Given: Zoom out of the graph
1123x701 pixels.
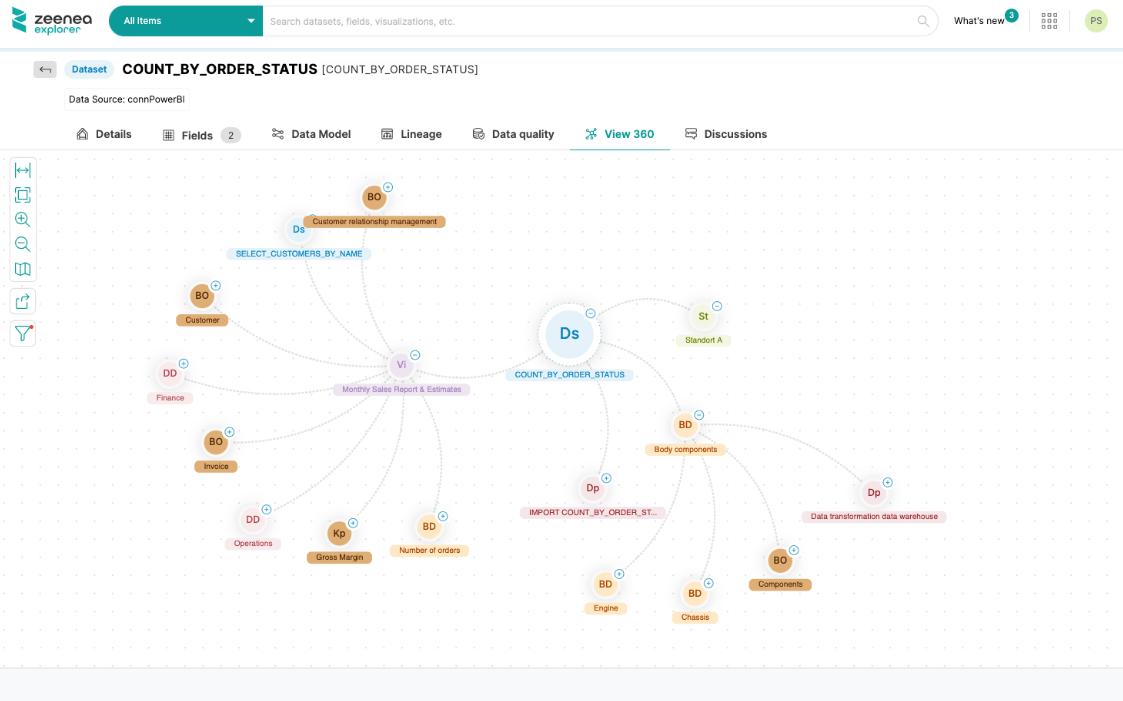Looking at the screenshot, I should point(22,244).
